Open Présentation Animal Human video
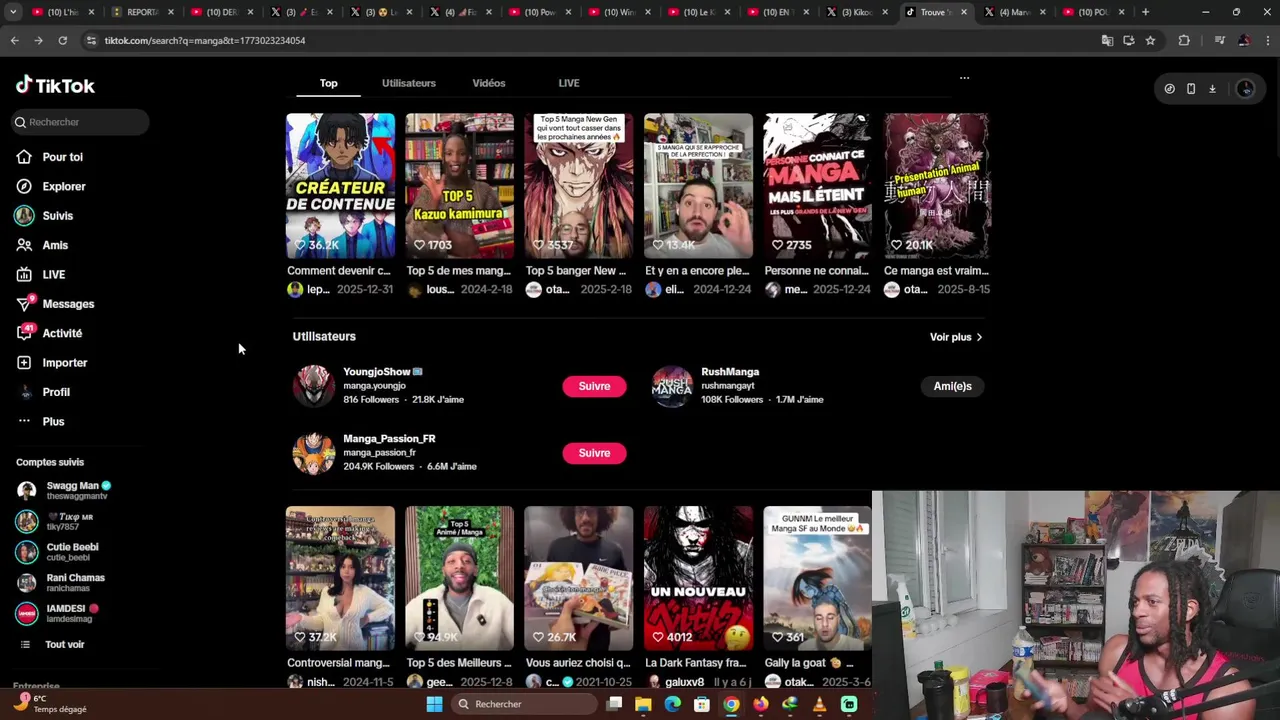The height and width of the screenshot is (720, 1280). 937,186
